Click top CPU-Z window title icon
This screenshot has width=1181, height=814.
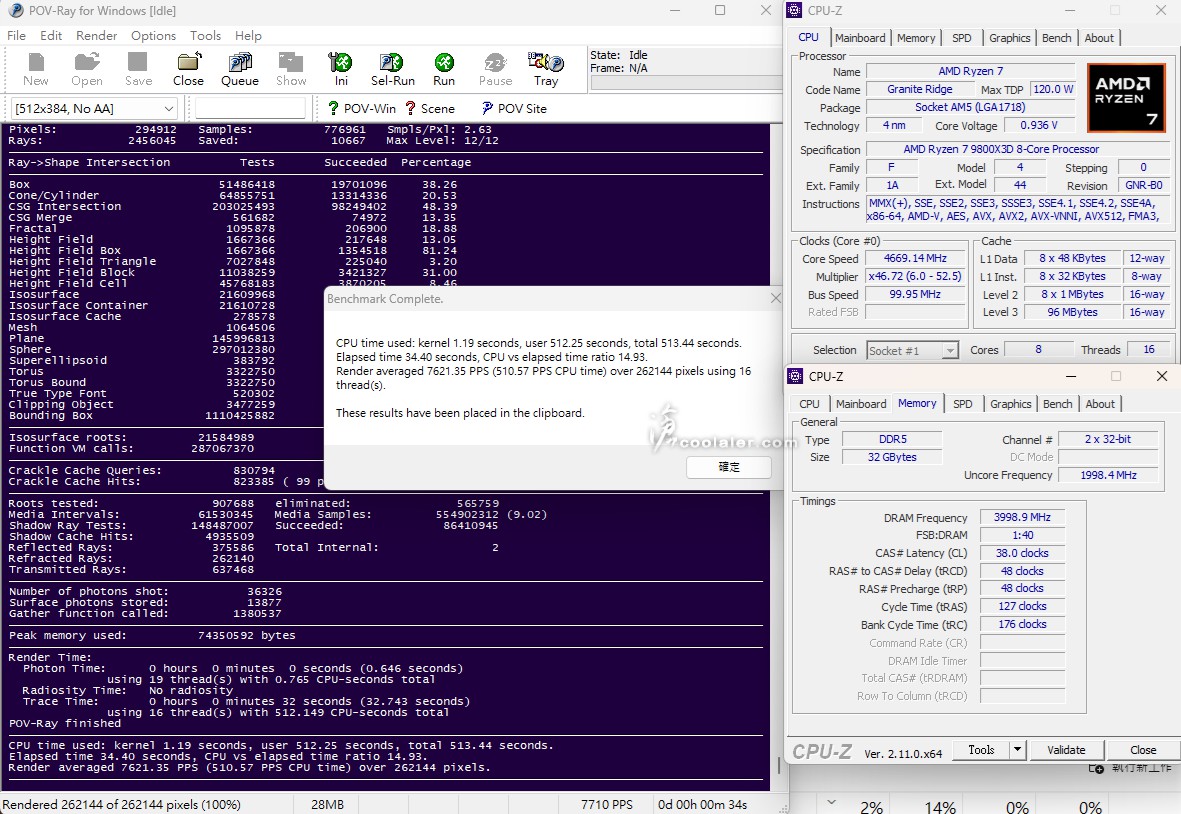coord(795,11)
